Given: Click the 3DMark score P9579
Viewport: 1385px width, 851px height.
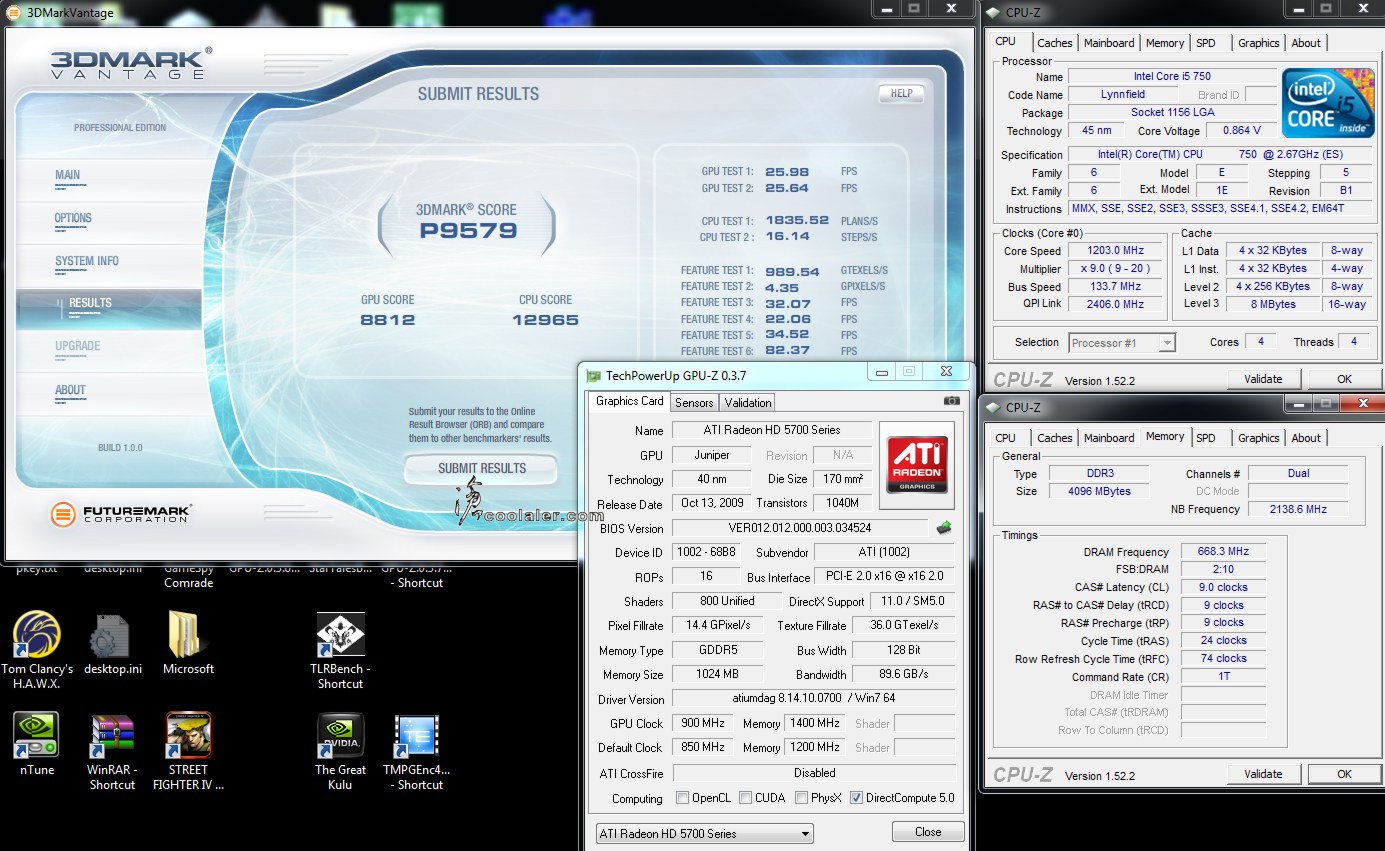Looking at the screenshot, I should 468,231.
